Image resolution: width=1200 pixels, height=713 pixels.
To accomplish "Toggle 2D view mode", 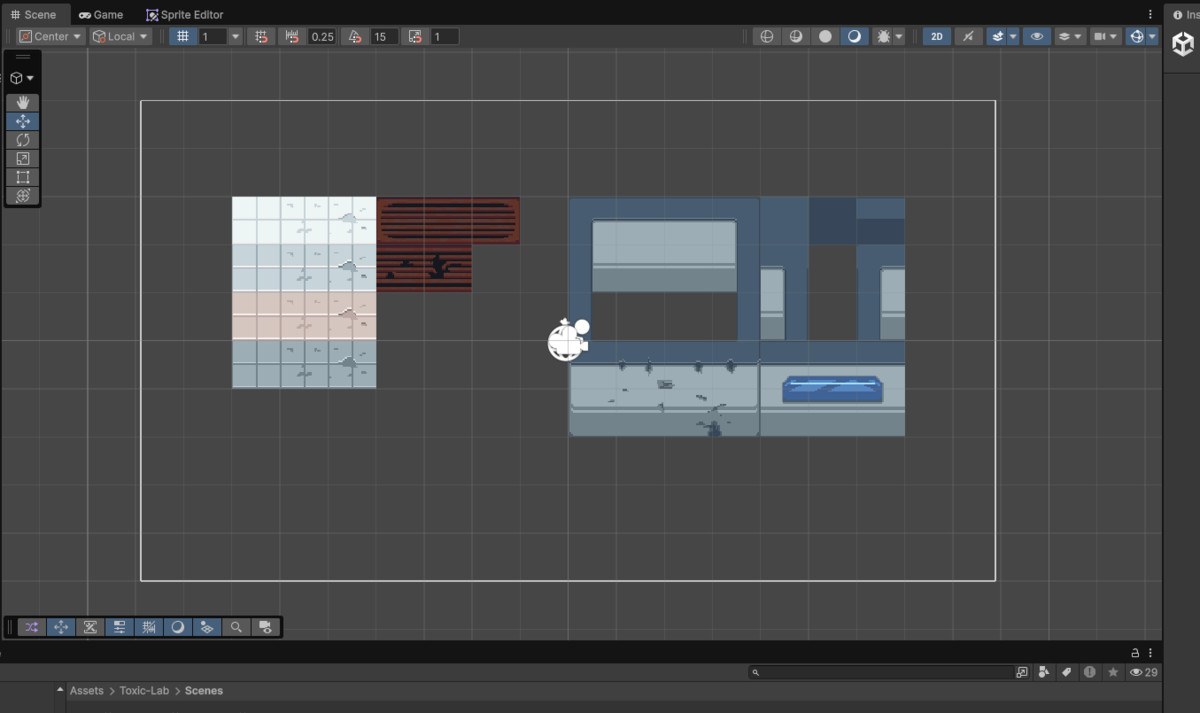I will point(937,36).
